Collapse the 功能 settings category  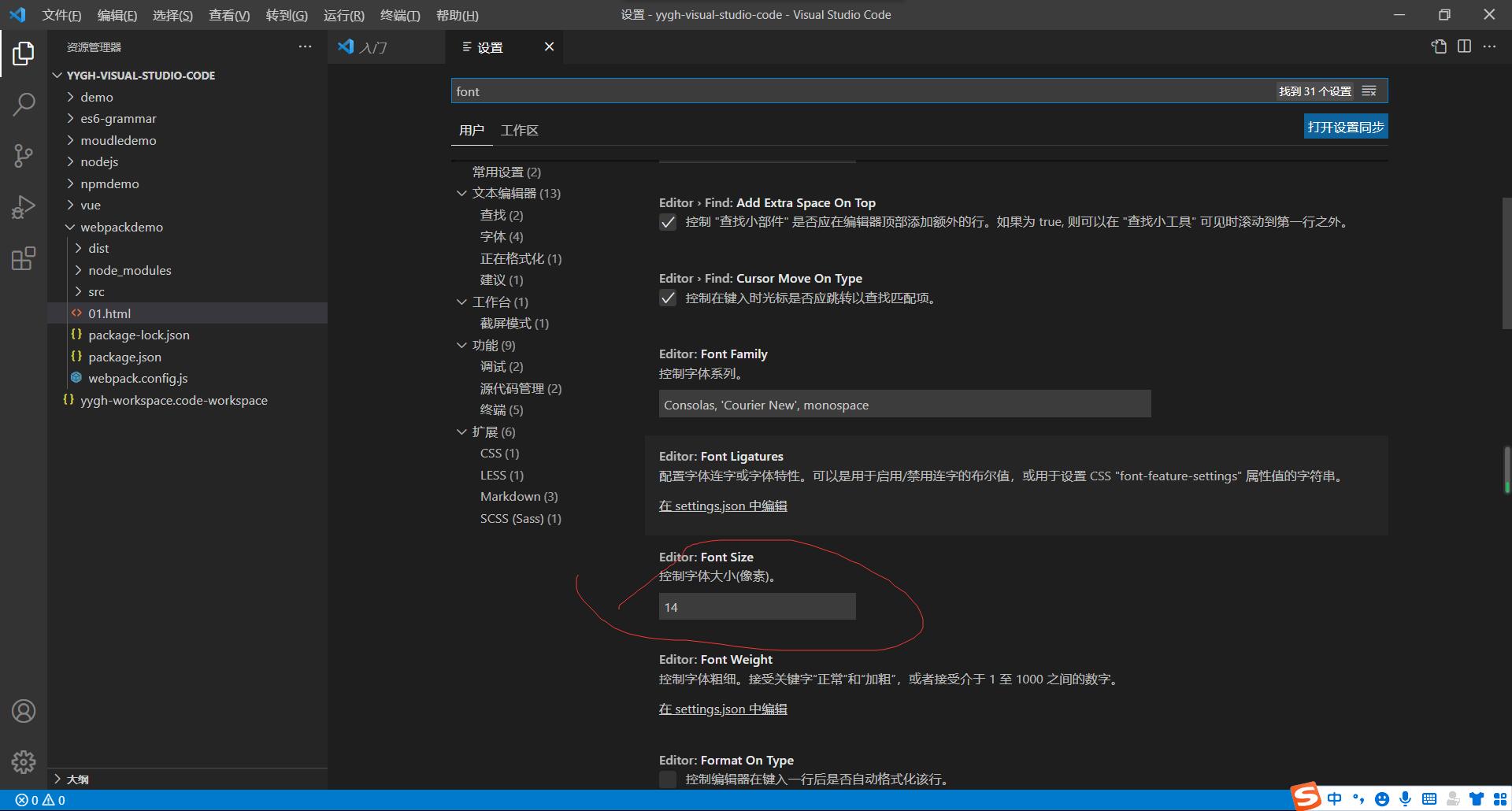pyautogui.click(x=462, y=345)
